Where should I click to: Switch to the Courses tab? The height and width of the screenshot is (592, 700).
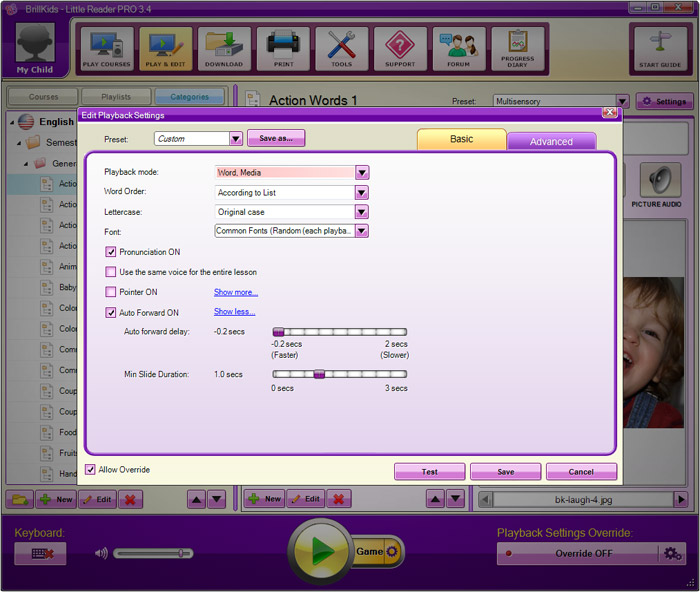pos(43,97)
